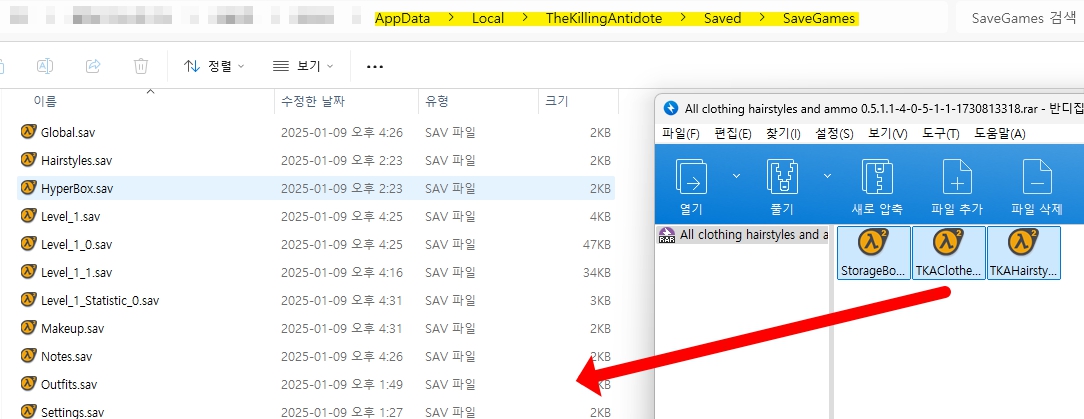Click the 파일 추가 (Add file) icon
1084x419 pixels.
[x=957, y=177]
